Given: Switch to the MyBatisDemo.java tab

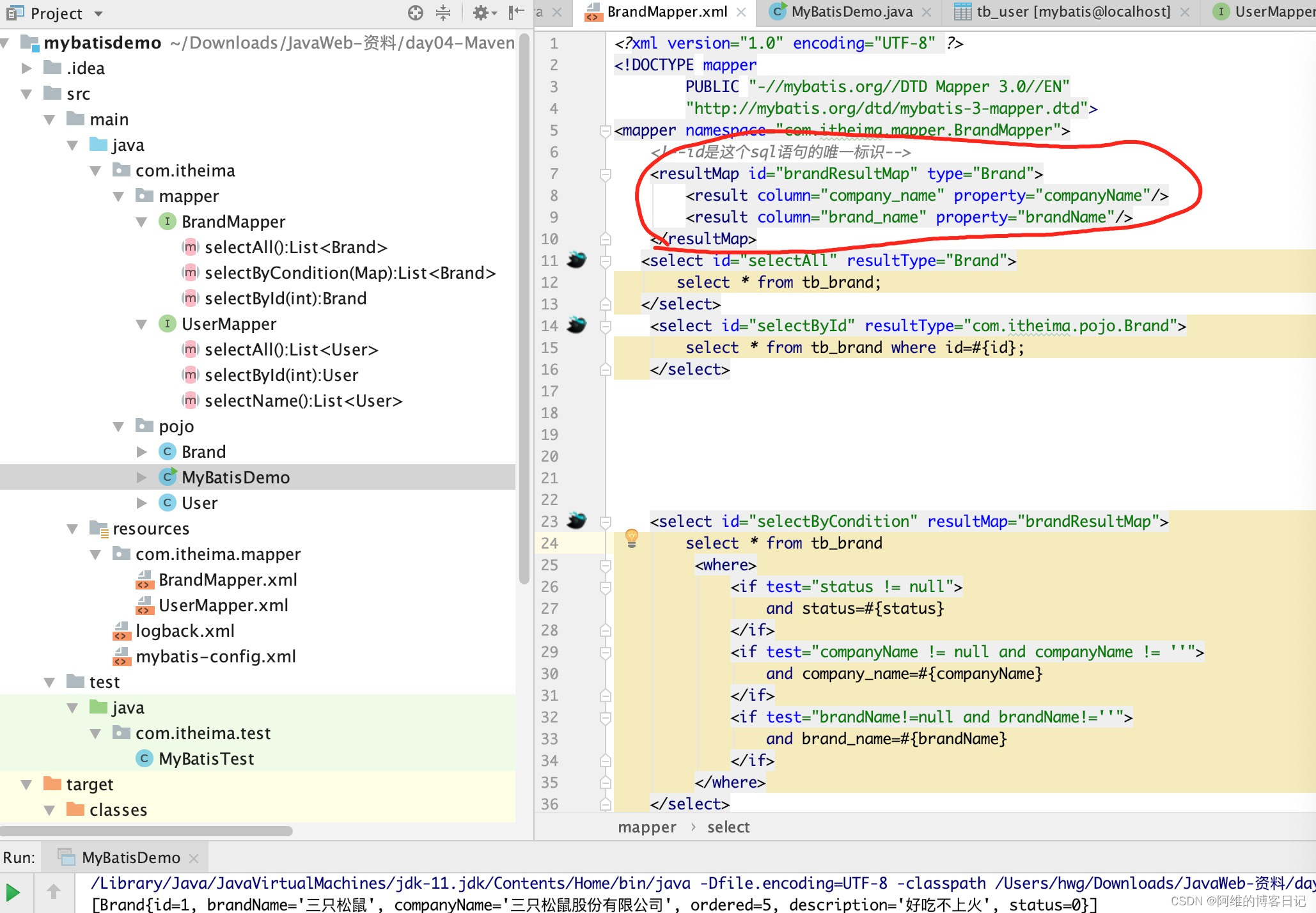Looking at the screenshot, I should [x=852, y=12].
